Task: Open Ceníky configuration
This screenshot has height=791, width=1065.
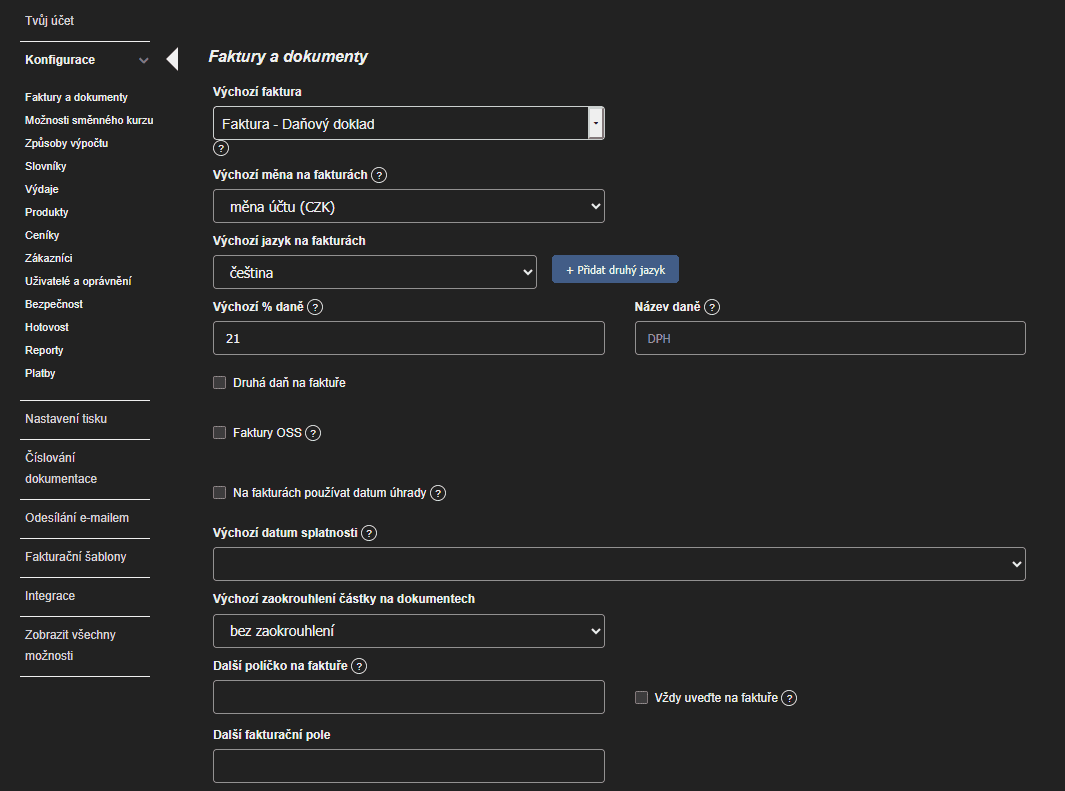Action: (42, 236)
